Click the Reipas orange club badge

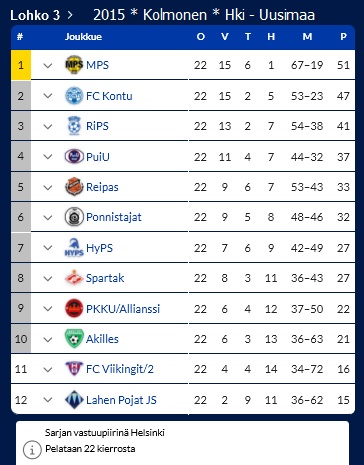pyautogui.click(x=74, y=187)
